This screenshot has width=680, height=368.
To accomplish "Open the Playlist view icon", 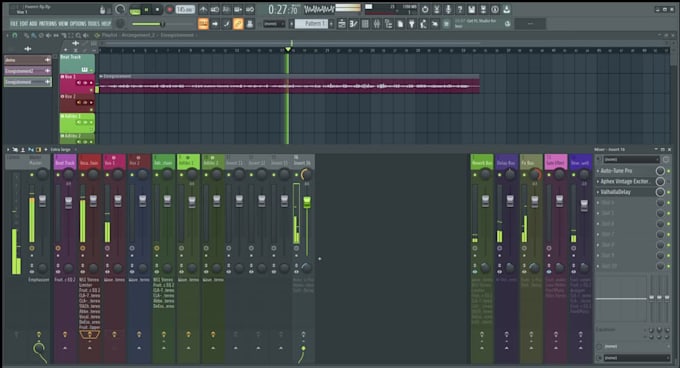I will 342,24.
